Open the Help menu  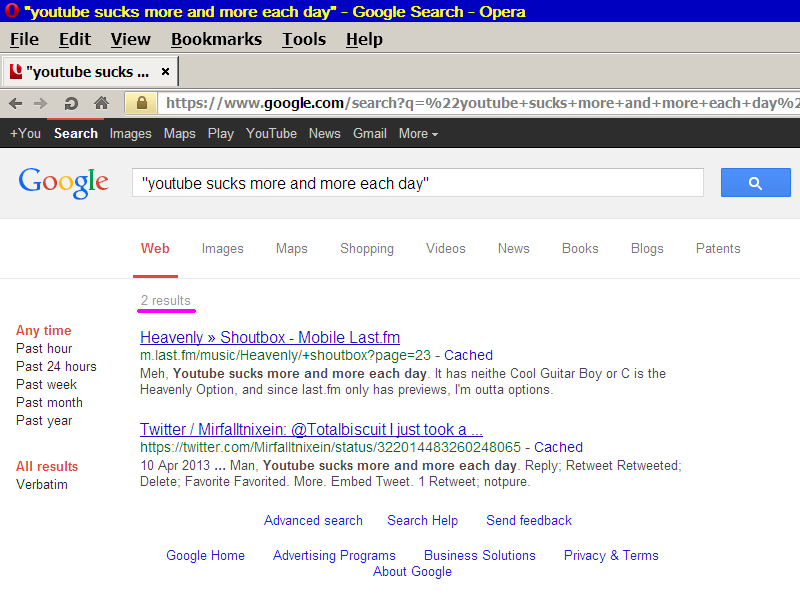(364, 39)
